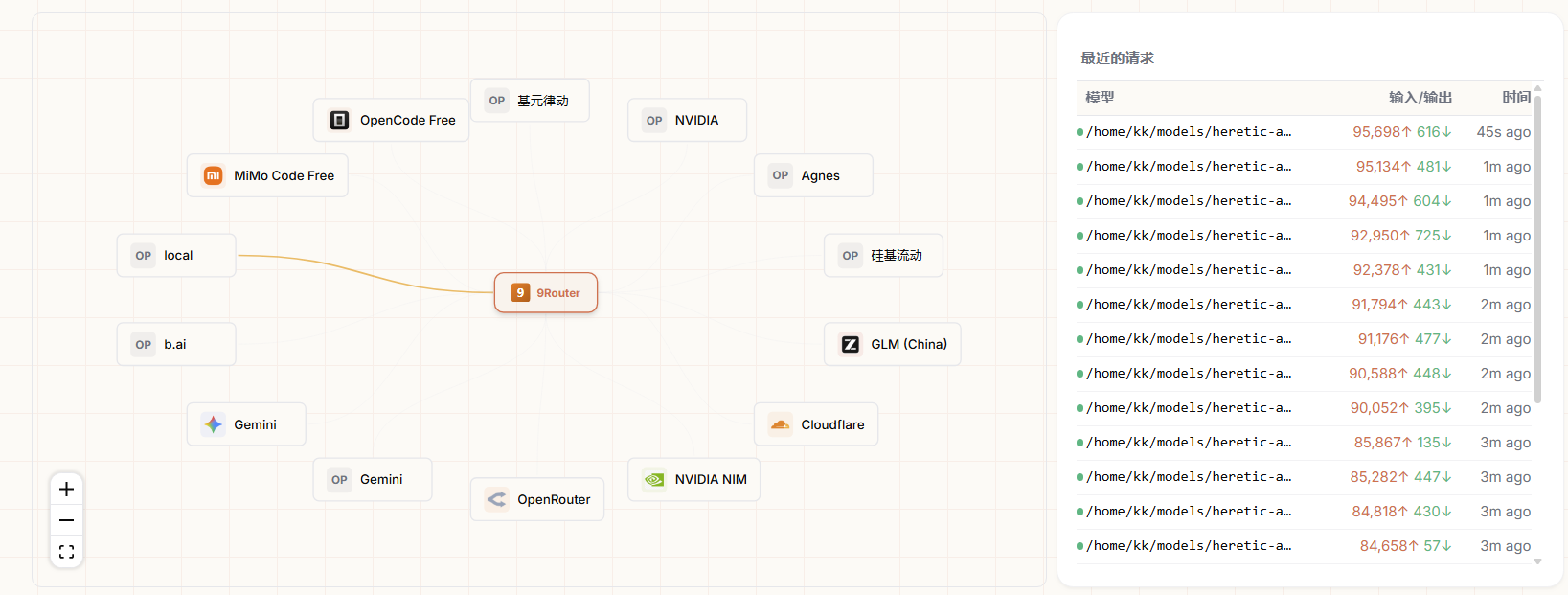The width and height of the screenshot is (1568, 595).
Task: Click the 94,495↑ 604↓ token value
Action: (1399, 201)
